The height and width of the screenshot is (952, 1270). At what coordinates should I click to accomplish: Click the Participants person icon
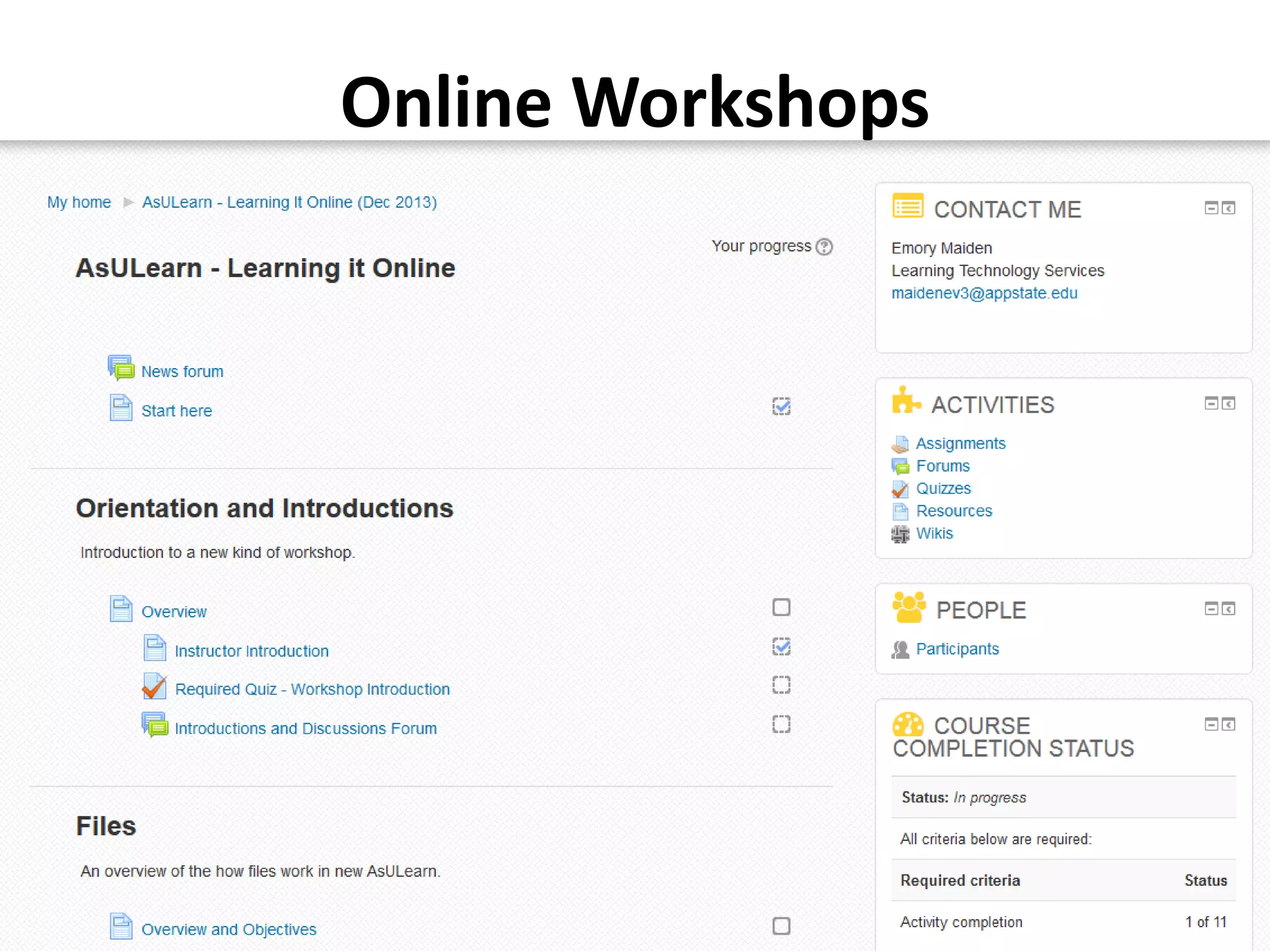(900, 650)
